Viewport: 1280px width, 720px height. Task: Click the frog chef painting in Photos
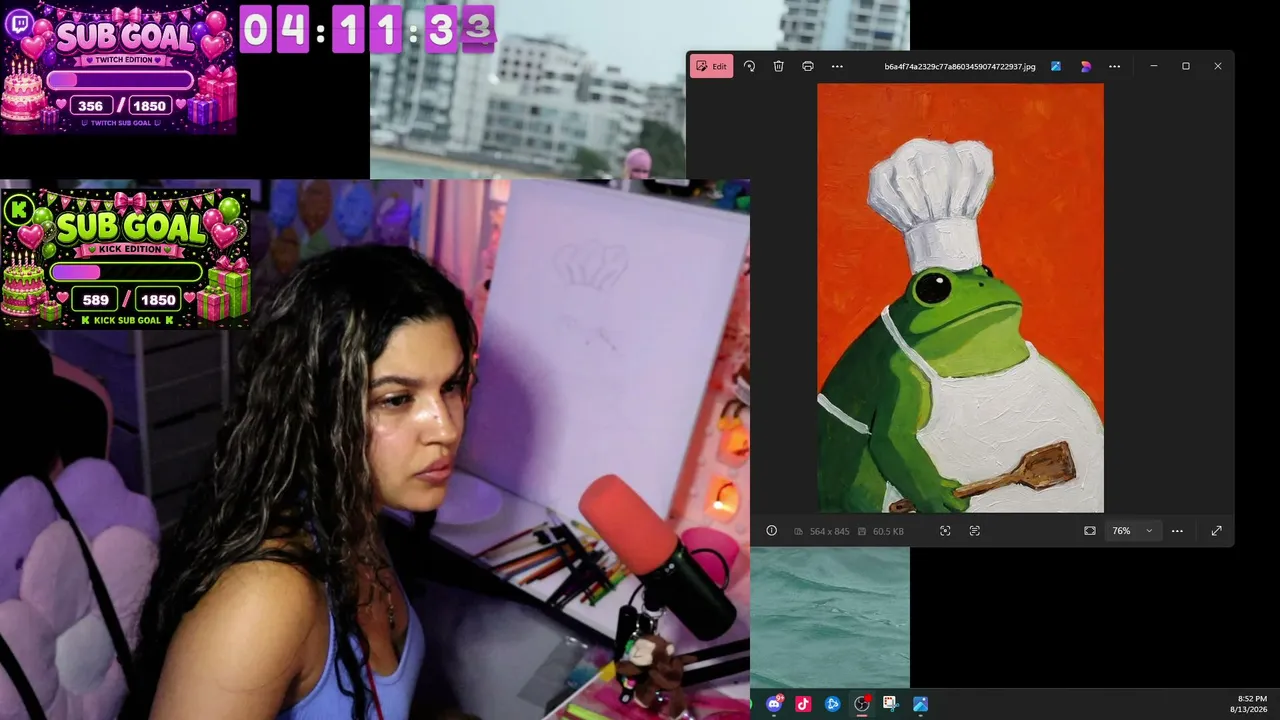click(960, 298)
